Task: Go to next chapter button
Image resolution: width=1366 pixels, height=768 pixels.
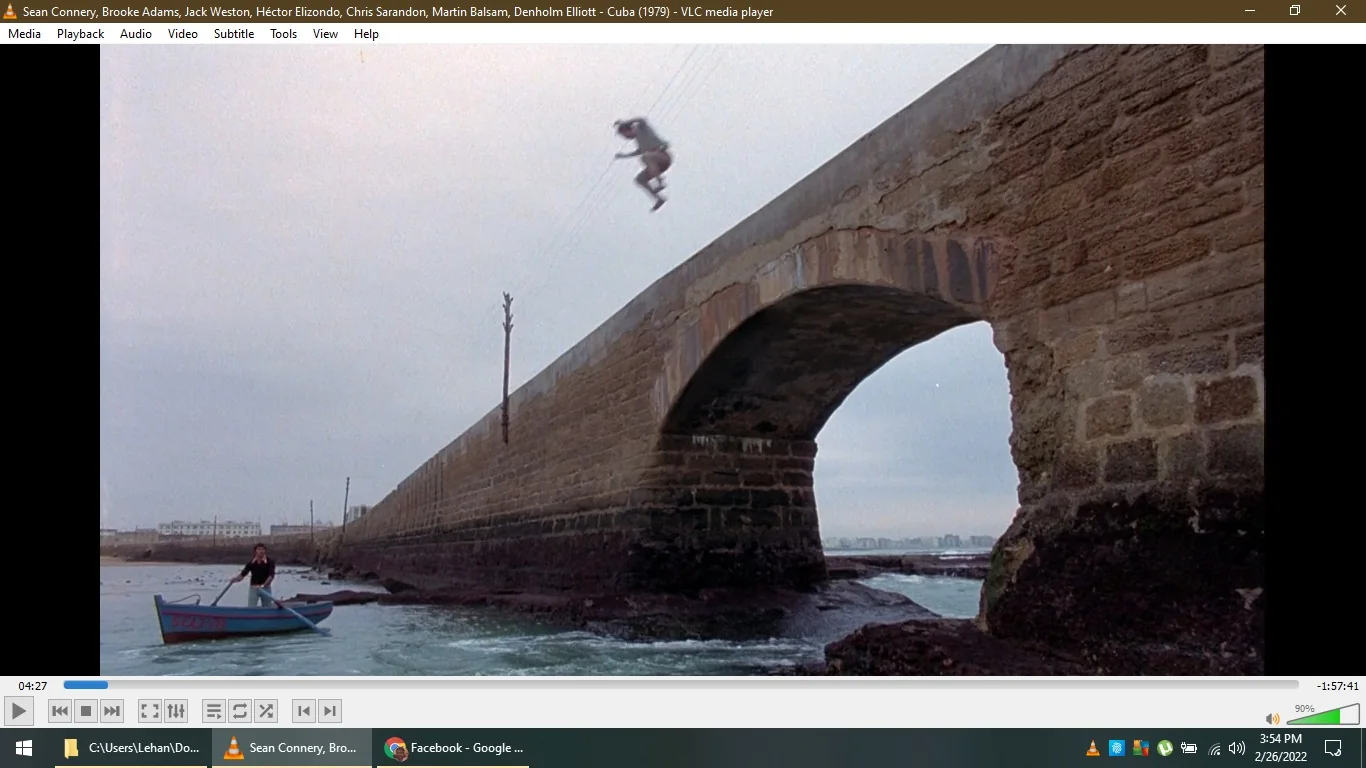Action: click(x=330, y=711)
